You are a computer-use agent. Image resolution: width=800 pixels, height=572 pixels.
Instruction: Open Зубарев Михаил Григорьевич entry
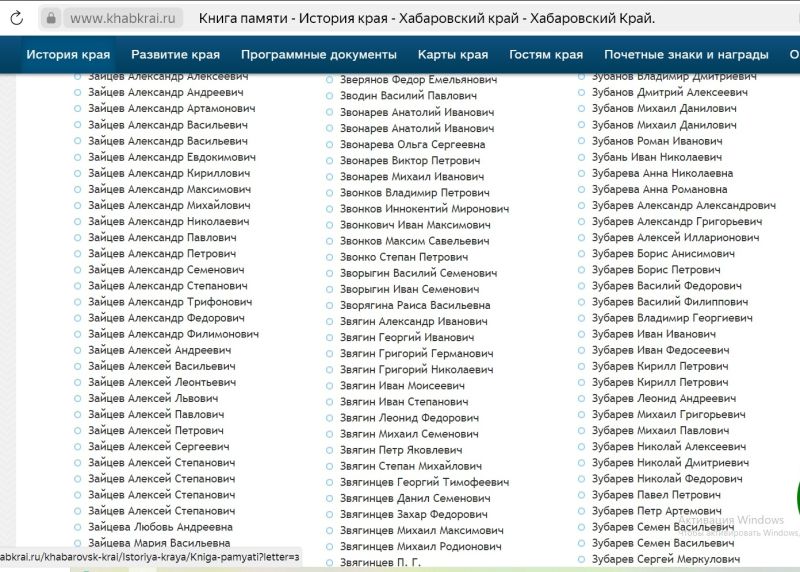(x=668, y=415)
